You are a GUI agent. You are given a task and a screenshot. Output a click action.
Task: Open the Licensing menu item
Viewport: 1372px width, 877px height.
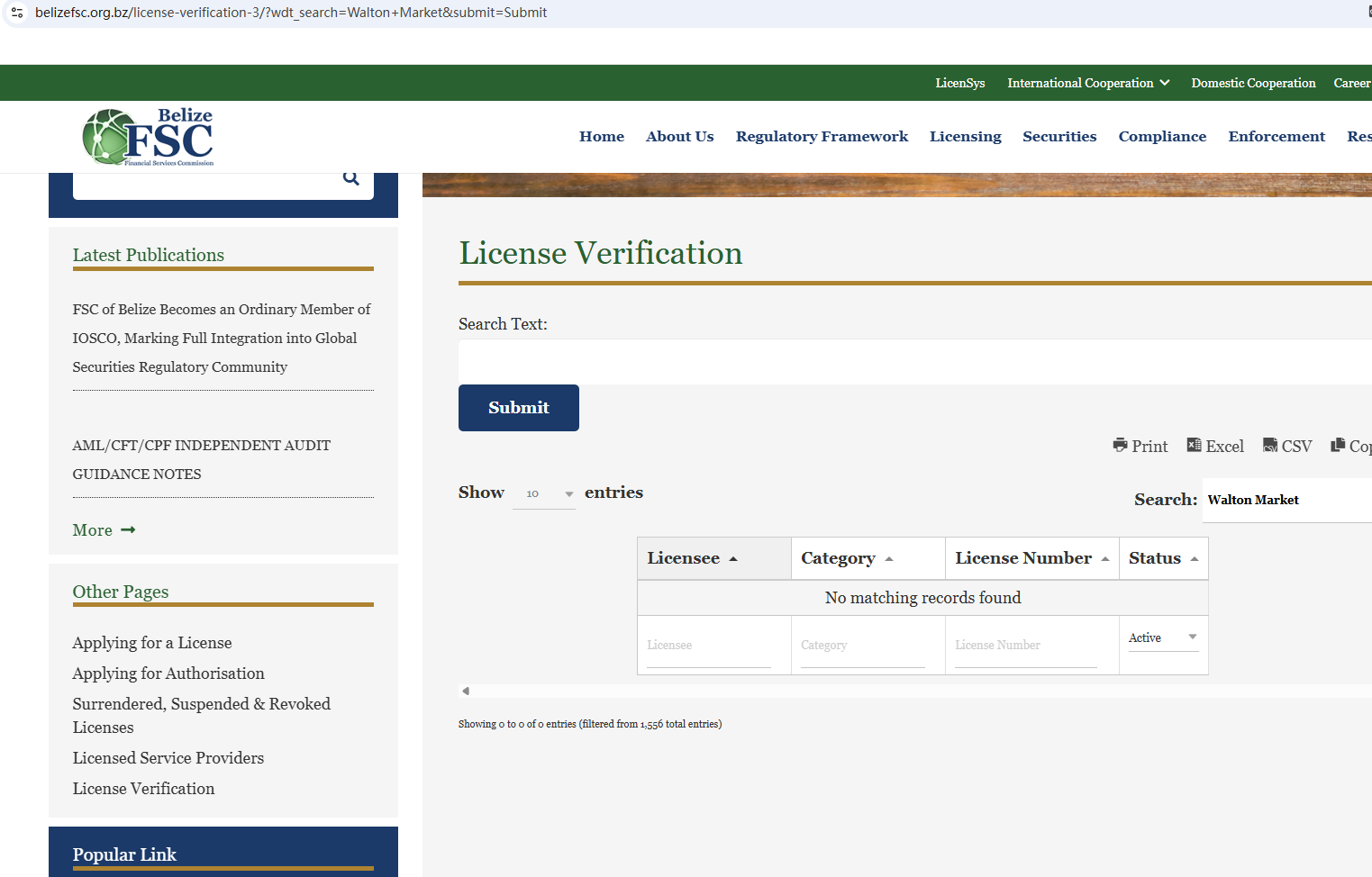[x=965, y=137]
